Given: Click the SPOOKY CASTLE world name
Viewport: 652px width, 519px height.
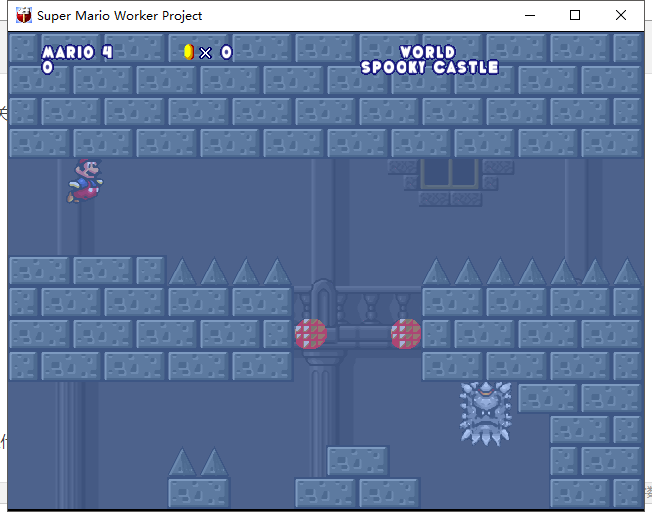Looking at the screenshot, I should [430, 67].
